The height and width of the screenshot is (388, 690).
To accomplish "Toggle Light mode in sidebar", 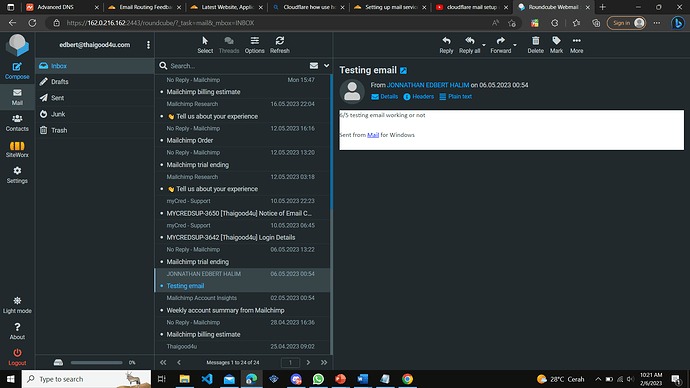I will coord(17,305).
